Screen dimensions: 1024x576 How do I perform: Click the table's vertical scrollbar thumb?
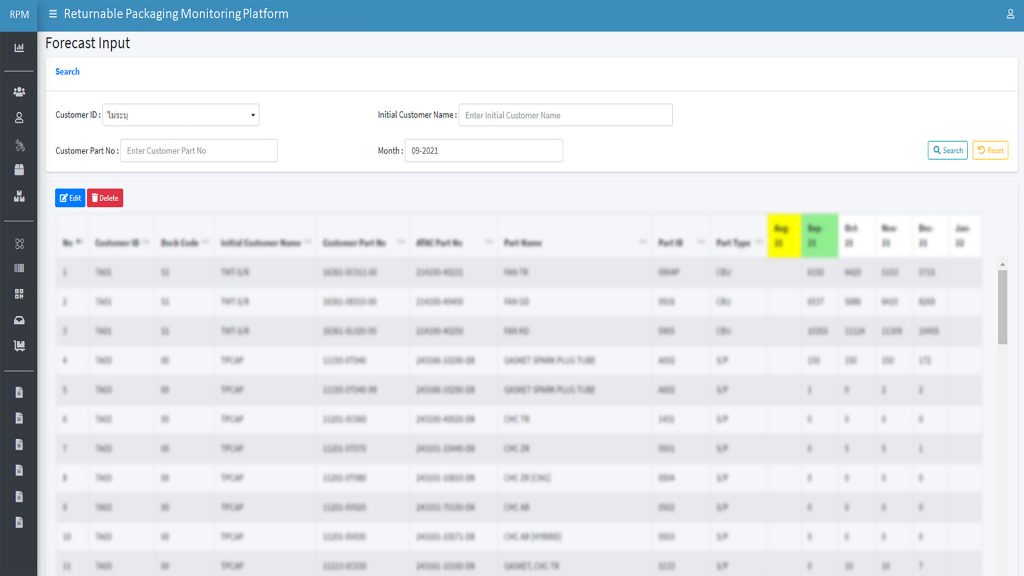(1002, 307)
